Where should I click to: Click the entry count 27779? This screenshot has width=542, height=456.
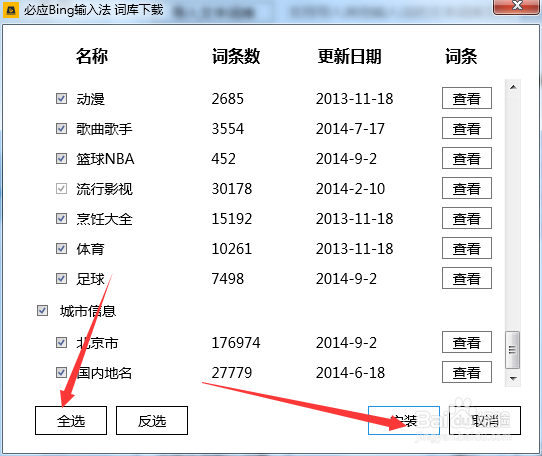(x=232, y=373)
